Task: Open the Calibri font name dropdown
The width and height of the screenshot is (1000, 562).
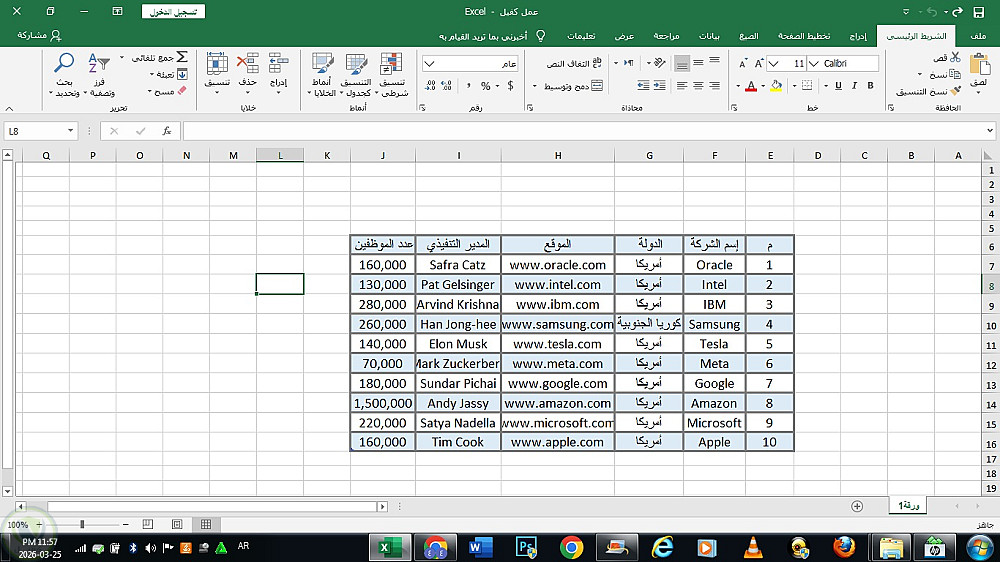Action: pyautogui.click(x=814, y=63)
